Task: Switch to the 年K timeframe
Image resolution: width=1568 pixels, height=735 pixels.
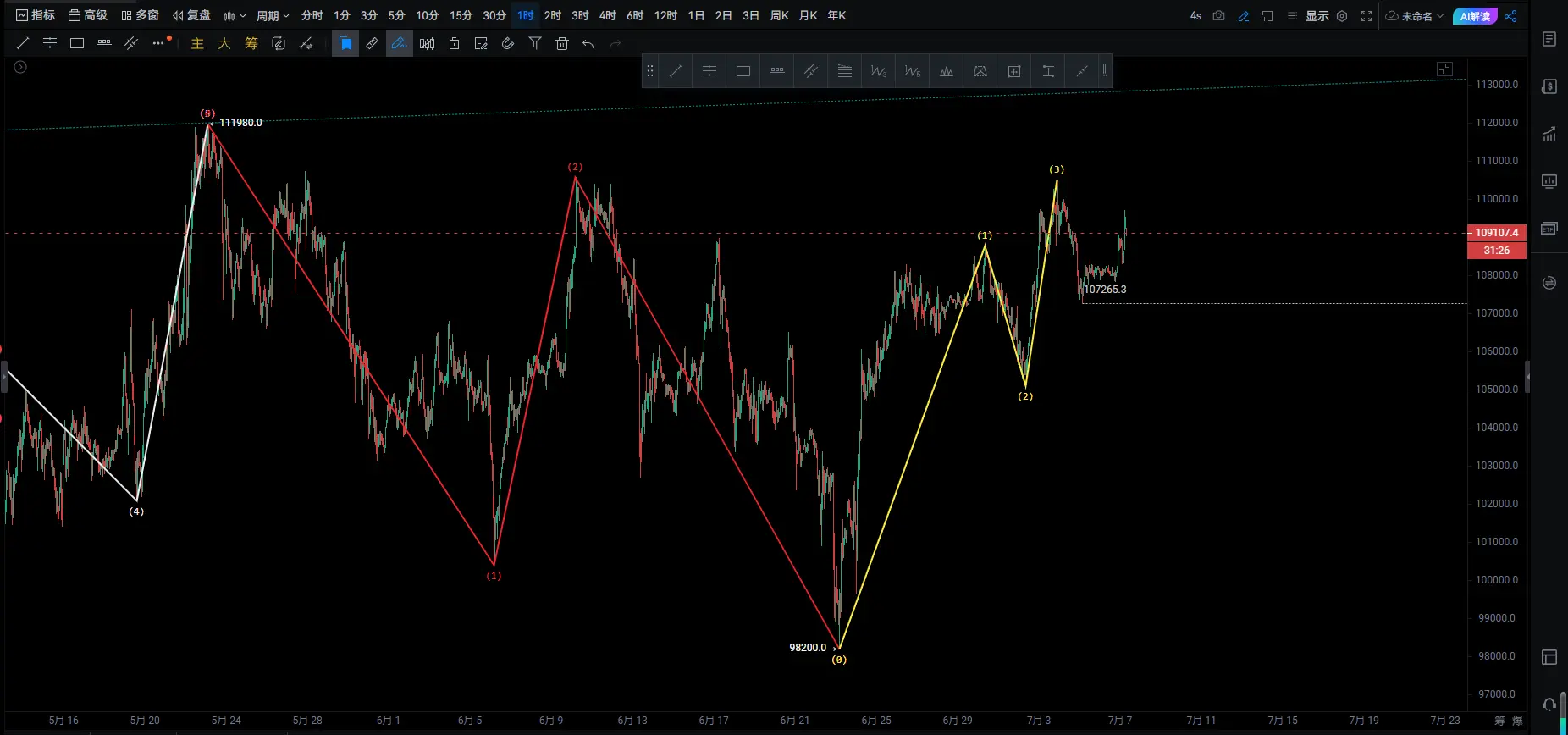Action: click(x=836, y=15)
